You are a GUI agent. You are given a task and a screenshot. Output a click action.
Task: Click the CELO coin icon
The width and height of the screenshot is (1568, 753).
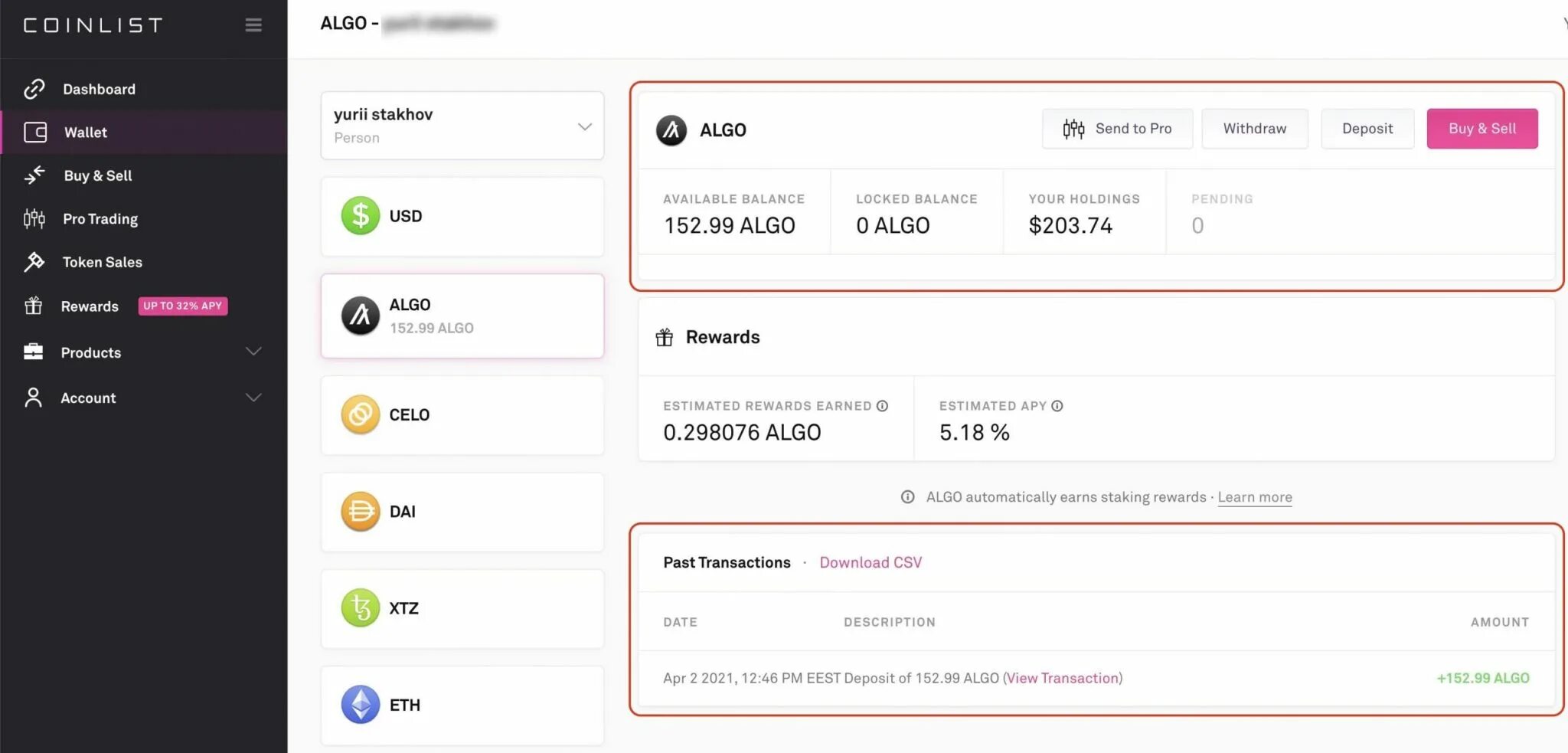click(361, 414)
